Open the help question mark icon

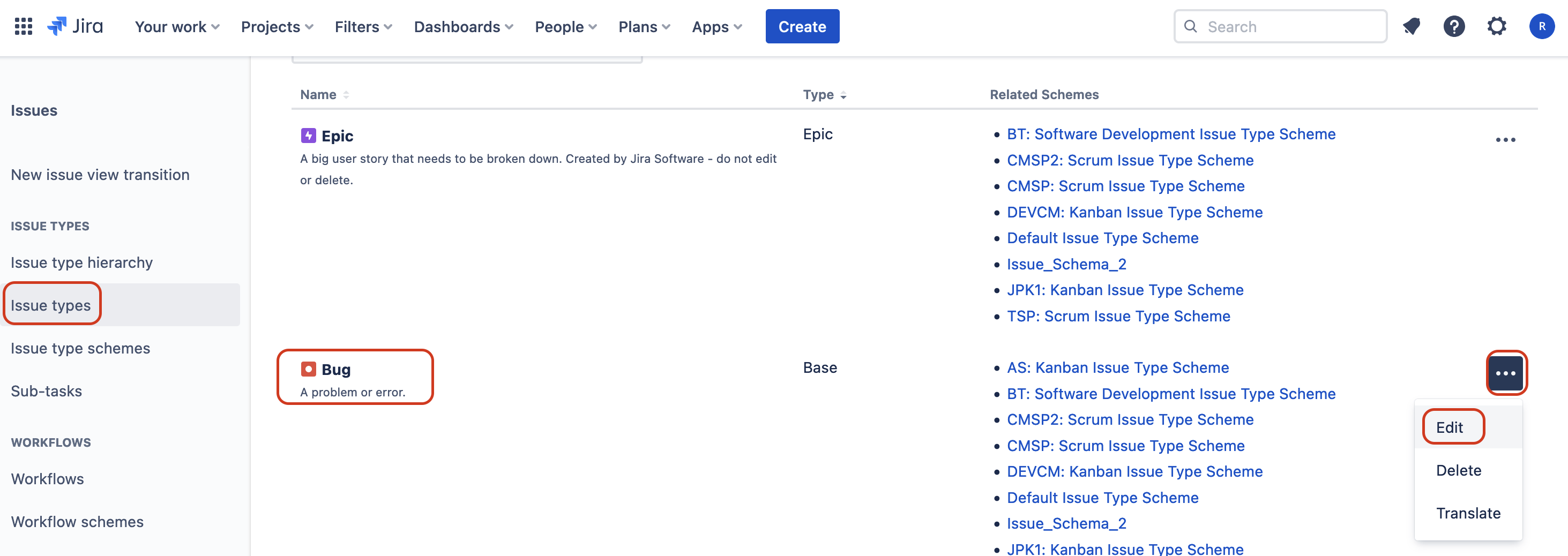[1453, 26]
